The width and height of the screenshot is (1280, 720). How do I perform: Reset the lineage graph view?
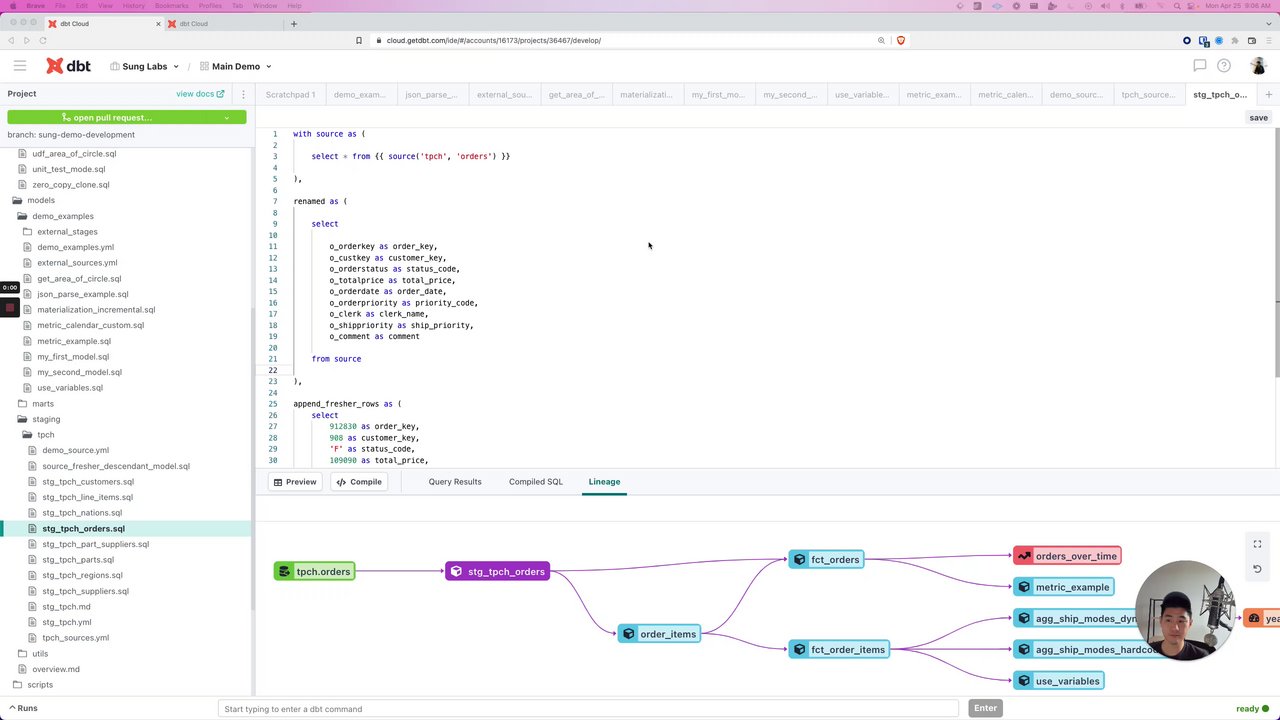pos(1257,569)
